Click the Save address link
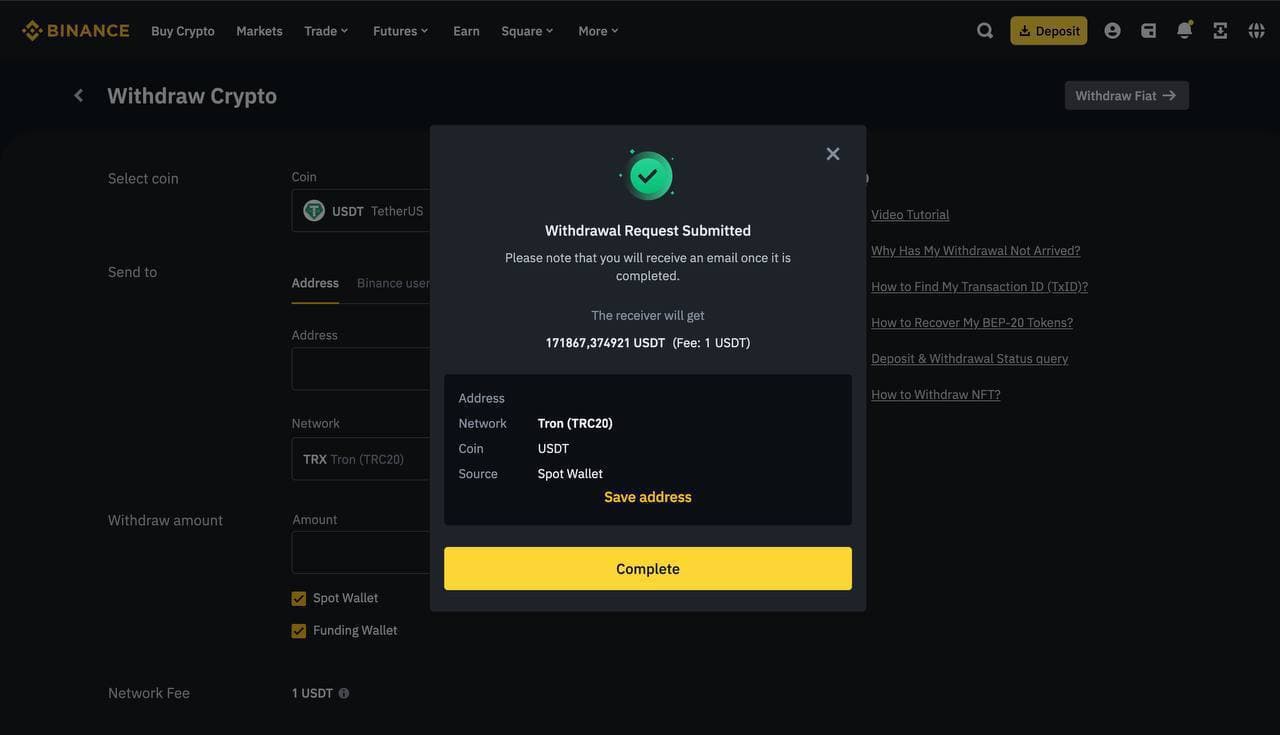 click(648, 497)
